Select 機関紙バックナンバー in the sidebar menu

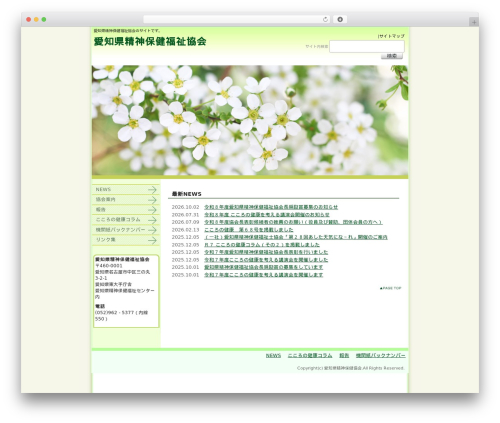coord(126,230)
